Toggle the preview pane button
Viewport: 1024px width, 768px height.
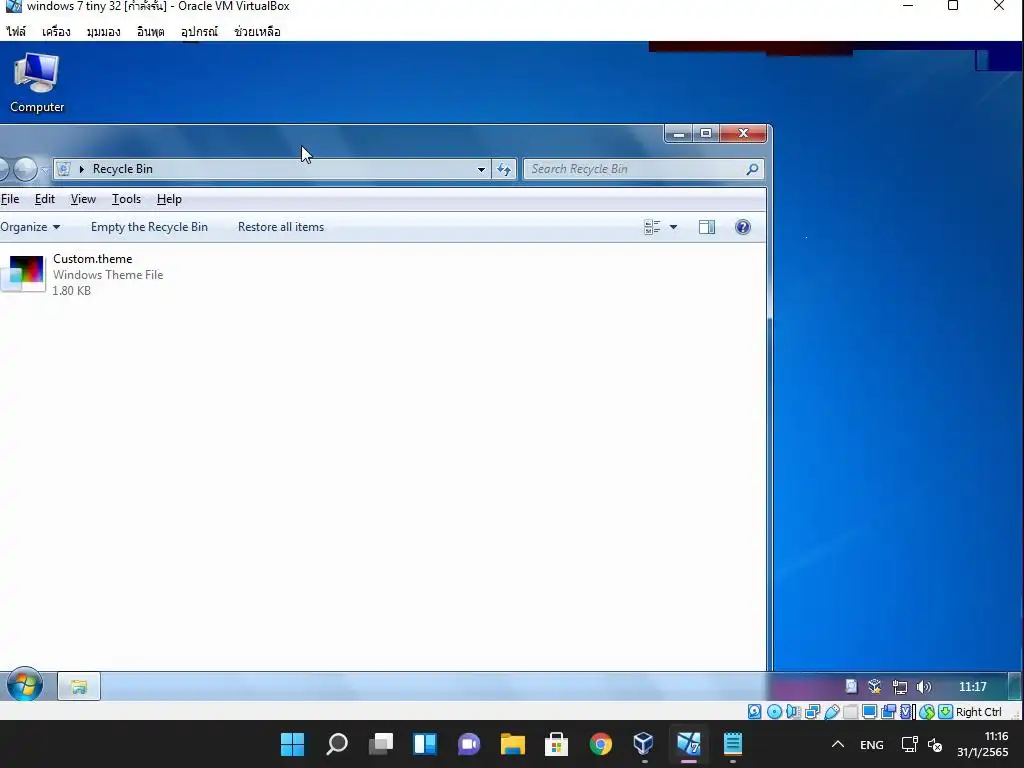(x=707, y=227)
